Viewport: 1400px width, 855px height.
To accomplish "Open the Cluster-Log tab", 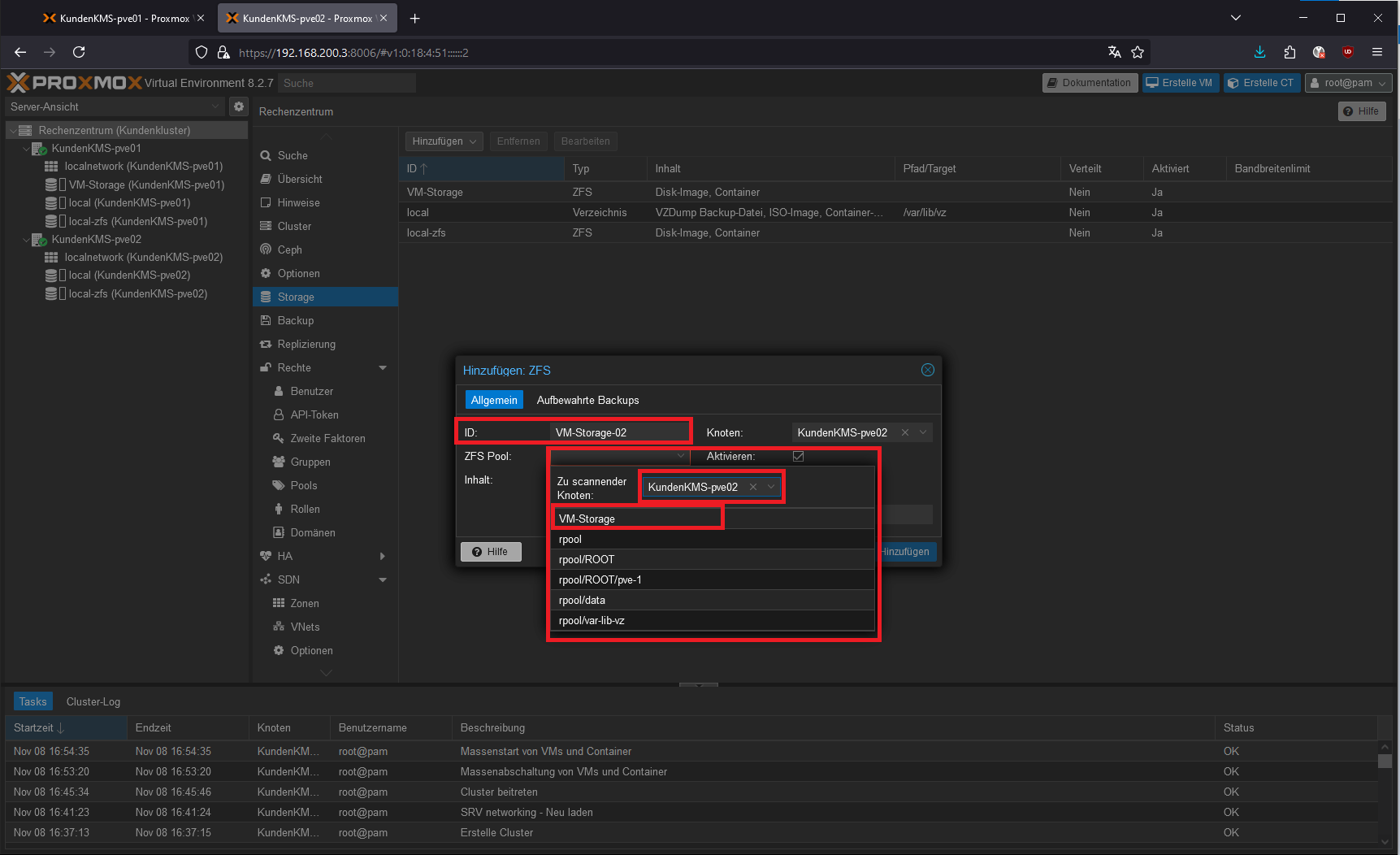I will point(93,701).
